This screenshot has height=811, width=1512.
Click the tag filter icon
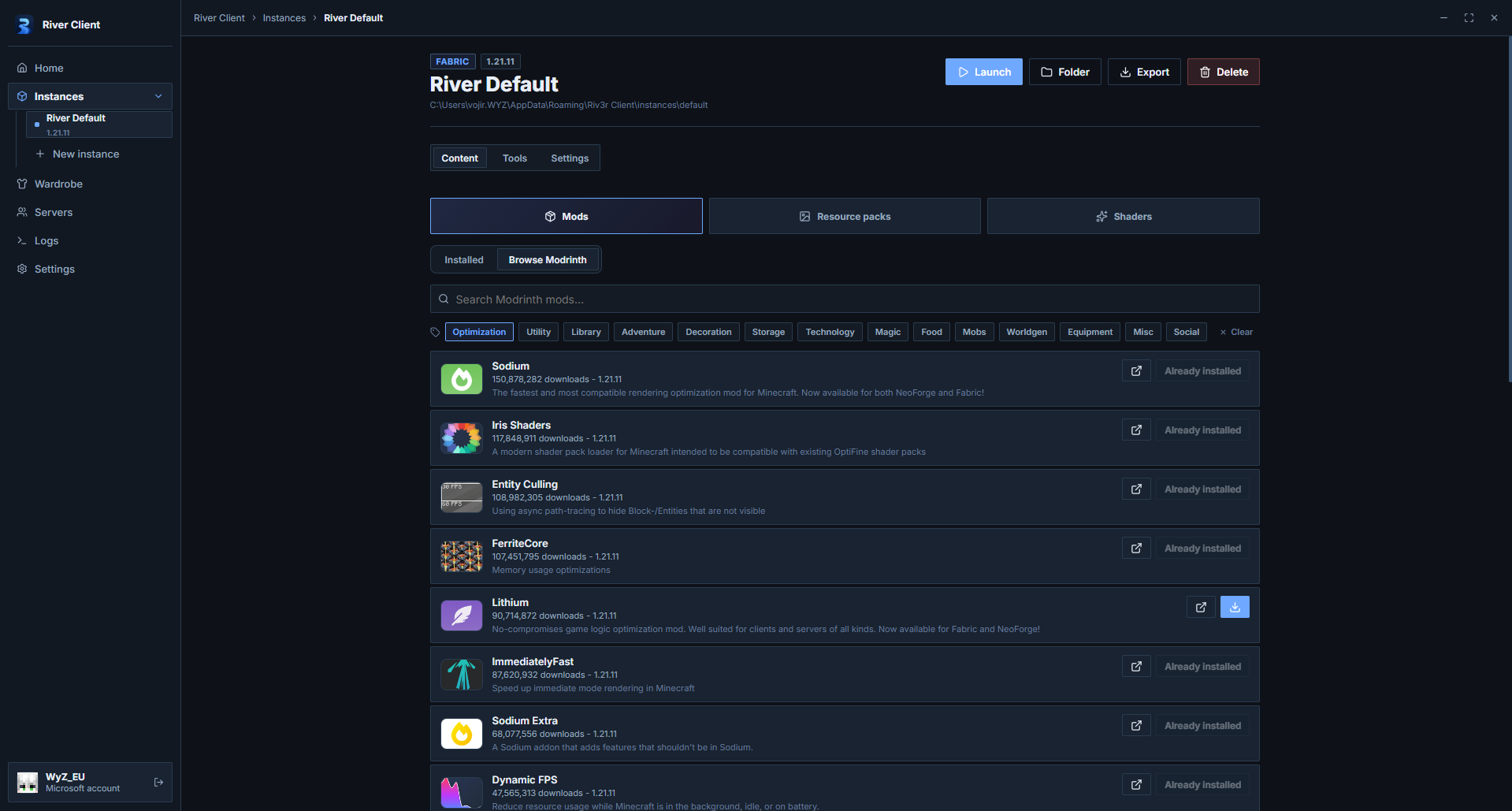[435, 332]
